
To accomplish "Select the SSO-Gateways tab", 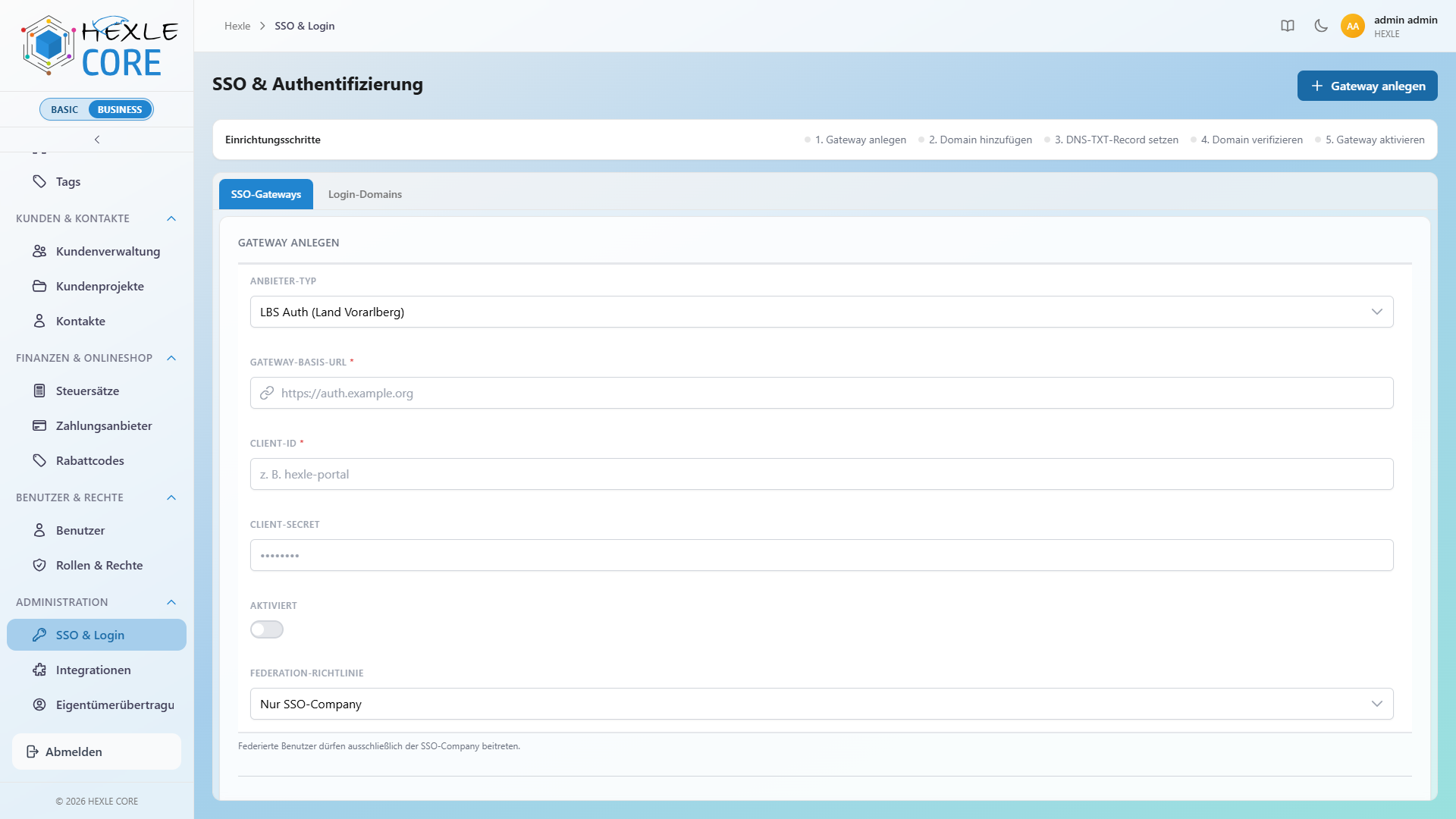I will click(266, 194).
